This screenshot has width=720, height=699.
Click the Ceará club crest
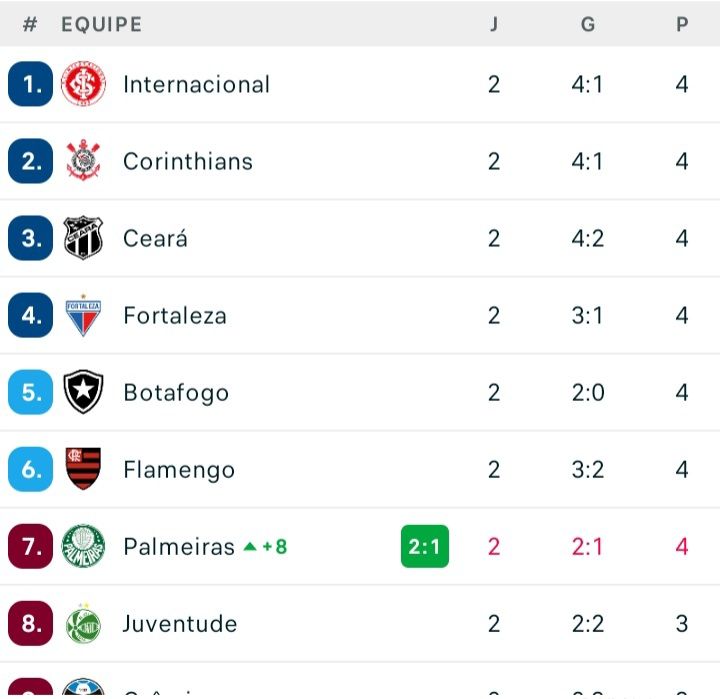click(x=83, y=238)
